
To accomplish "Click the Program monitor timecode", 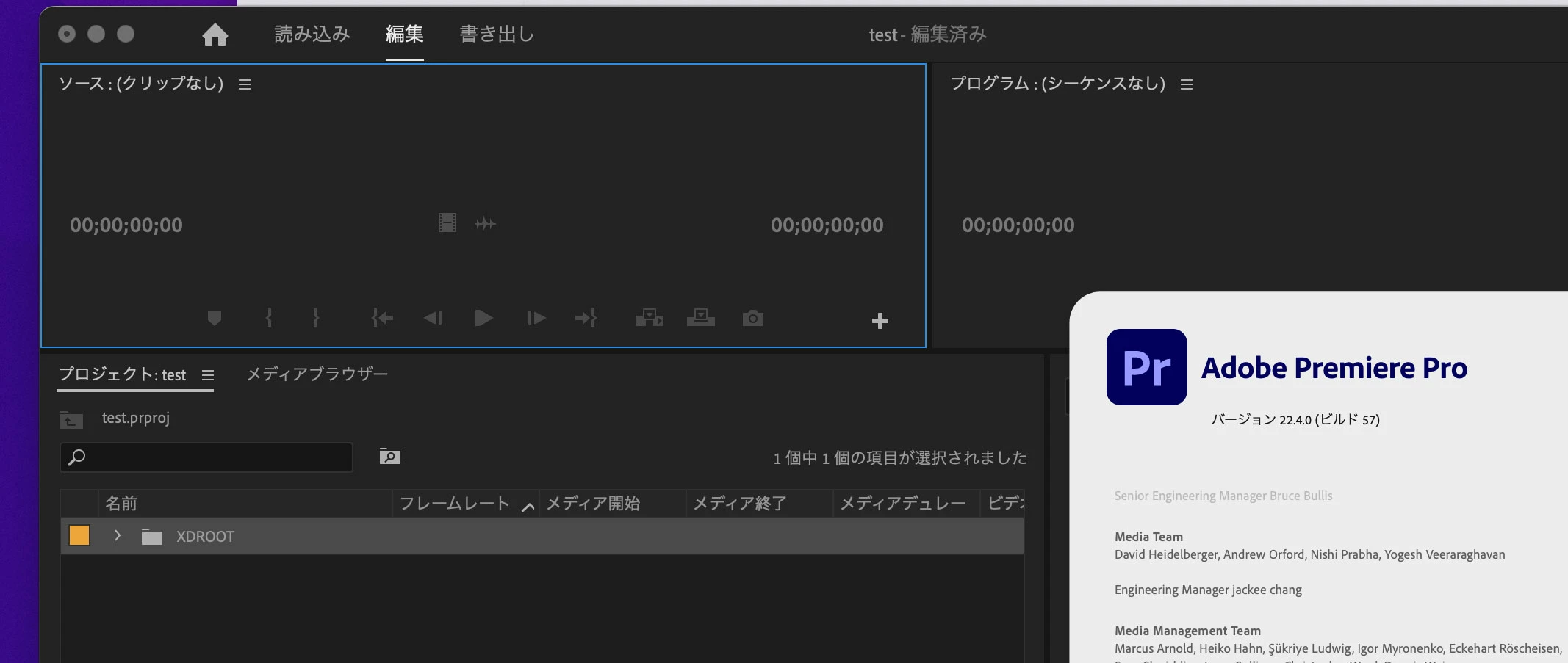I will coord(1018,225).
